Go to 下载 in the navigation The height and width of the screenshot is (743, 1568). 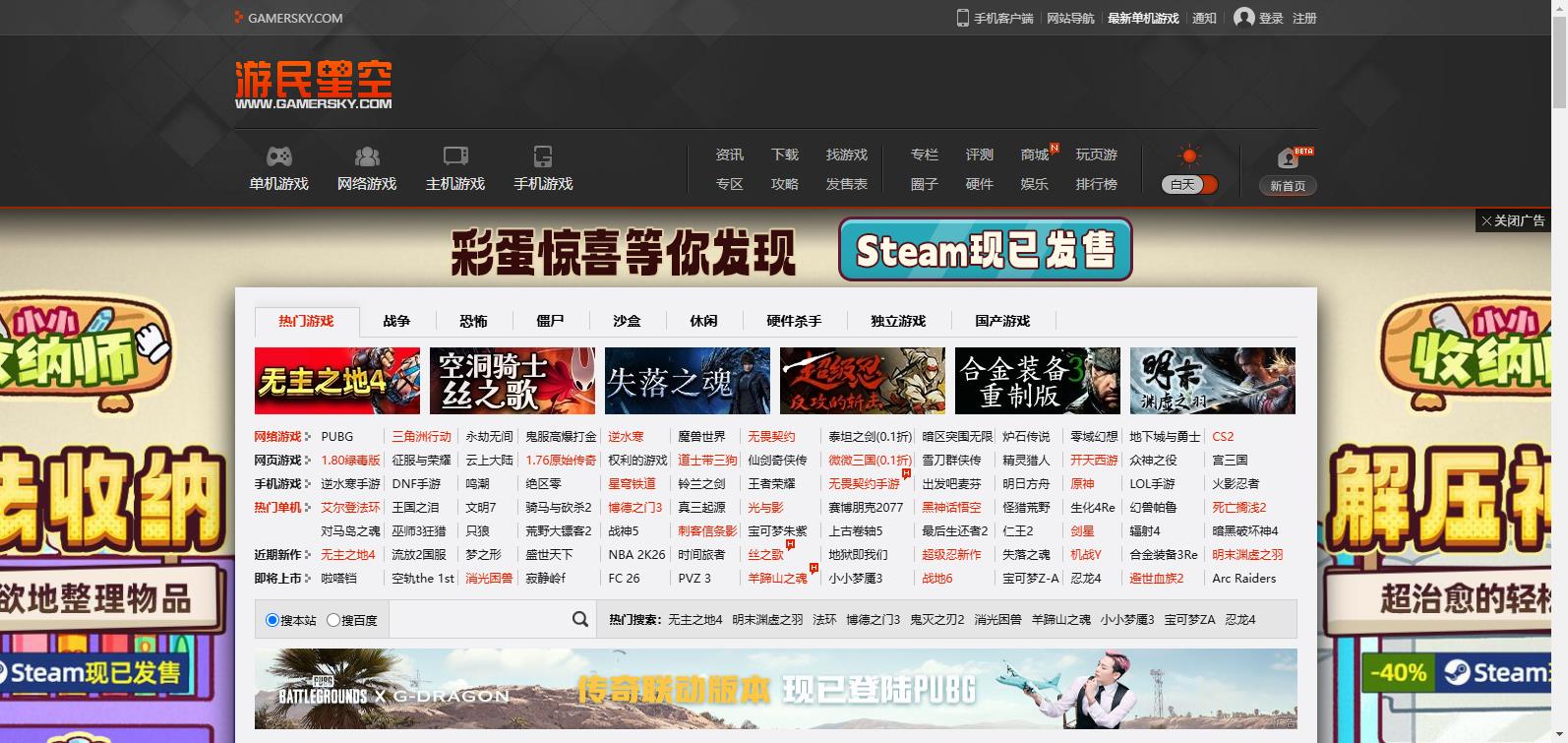tap(785, 155)
